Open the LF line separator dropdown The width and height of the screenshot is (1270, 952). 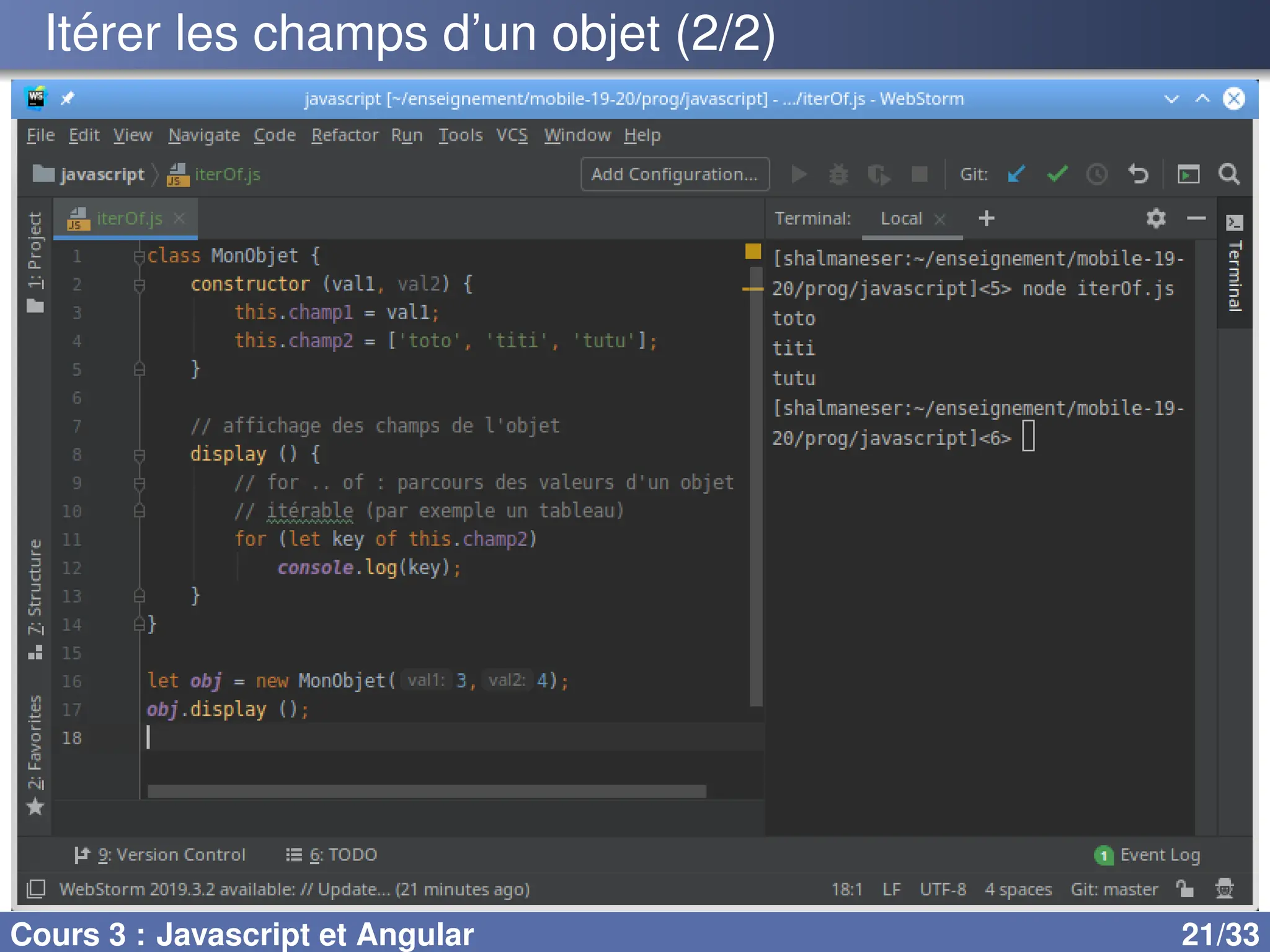[891, 889]
